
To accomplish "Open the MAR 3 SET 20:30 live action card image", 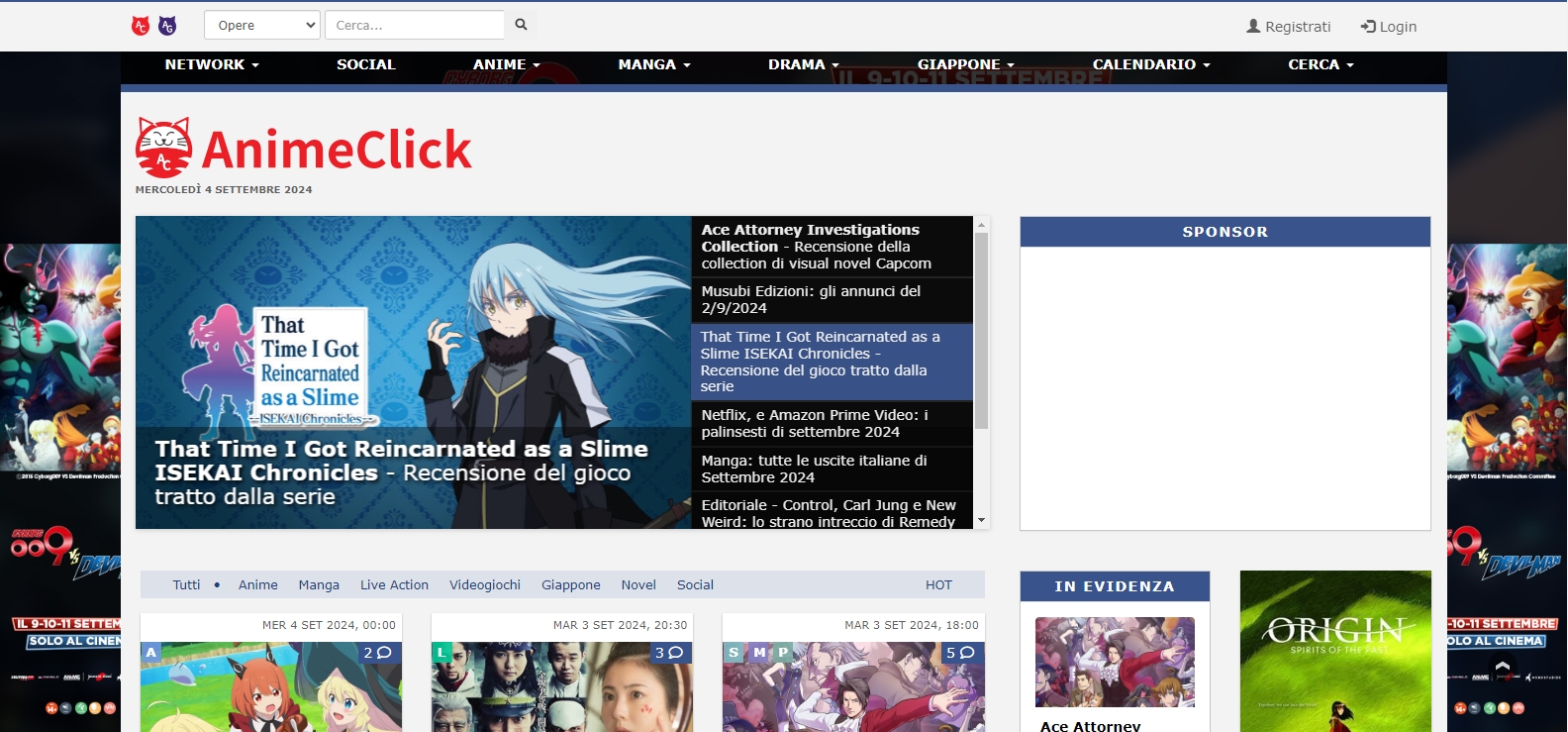I will point(562,686).
